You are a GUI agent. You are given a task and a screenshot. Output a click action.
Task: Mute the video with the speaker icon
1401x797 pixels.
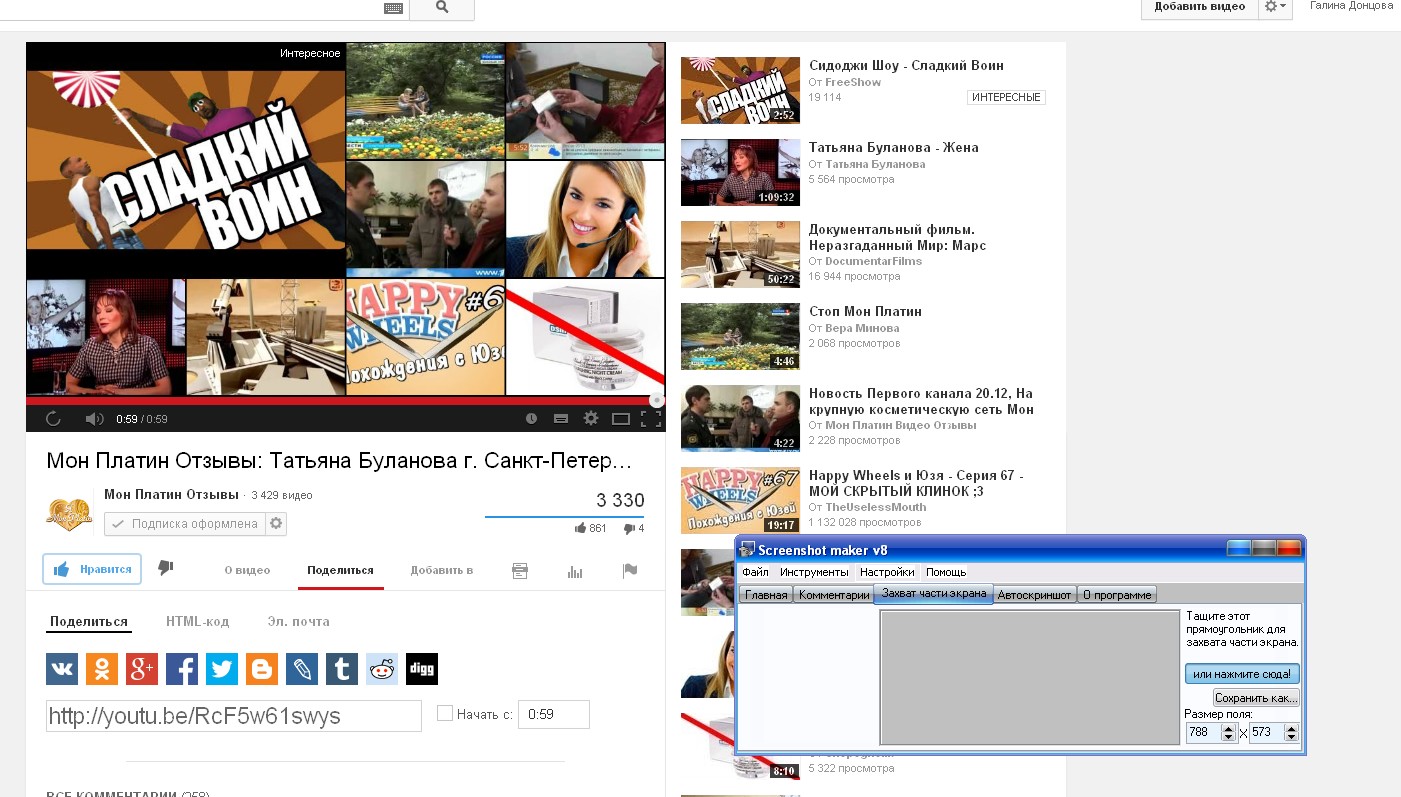coord(94,419)
